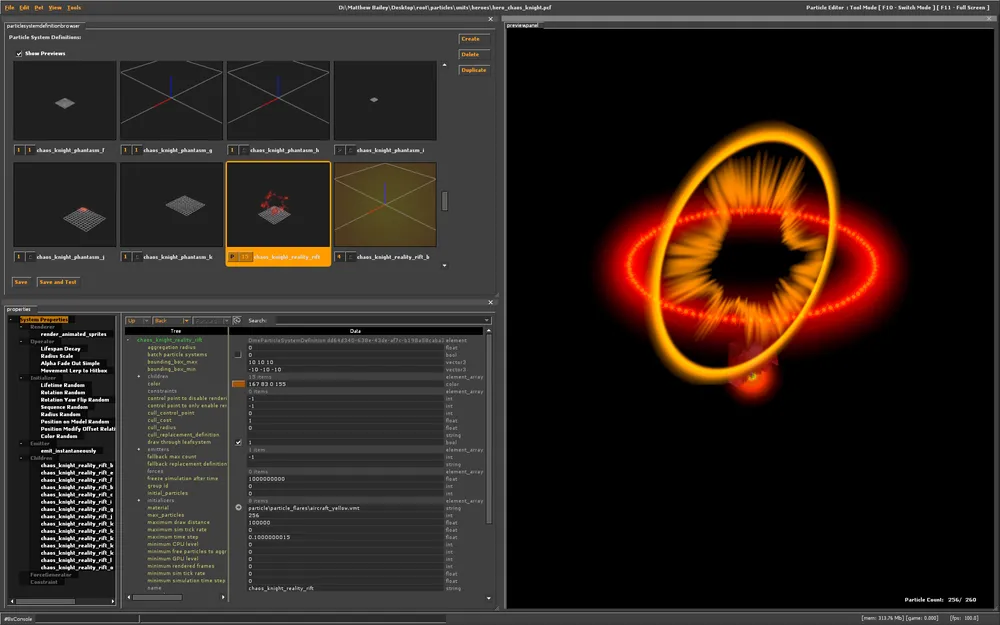Open the Search field dropdown arrow

pos(487,321)
